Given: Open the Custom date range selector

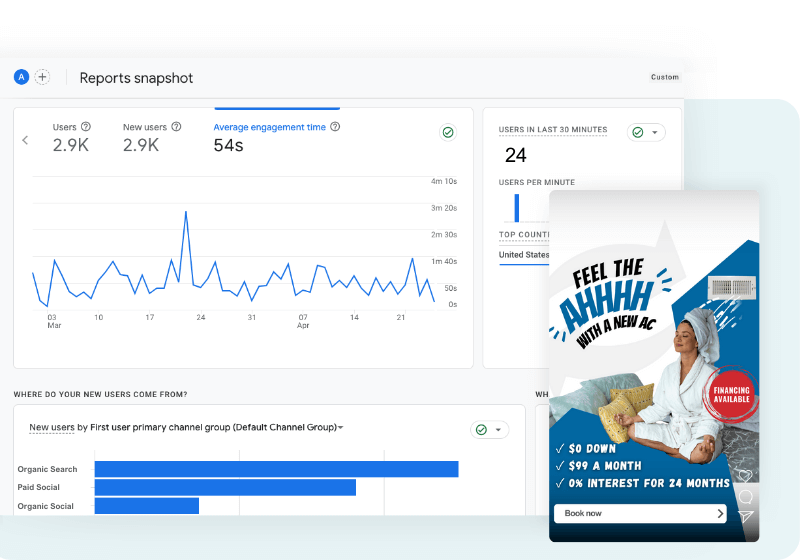Looking at the screenshot, I should (664, 77).
